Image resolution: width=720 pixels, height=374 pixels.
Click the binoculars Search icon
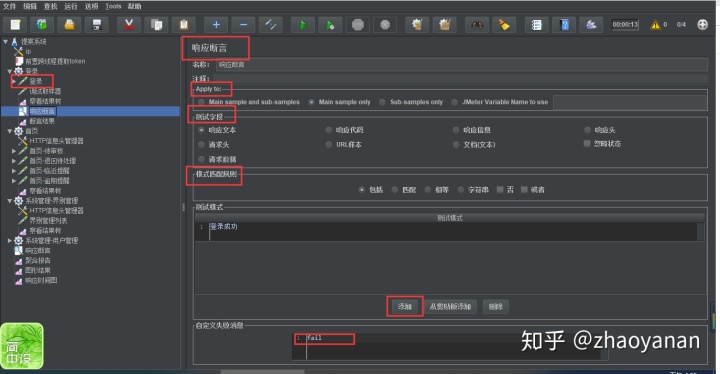[477, 24]
